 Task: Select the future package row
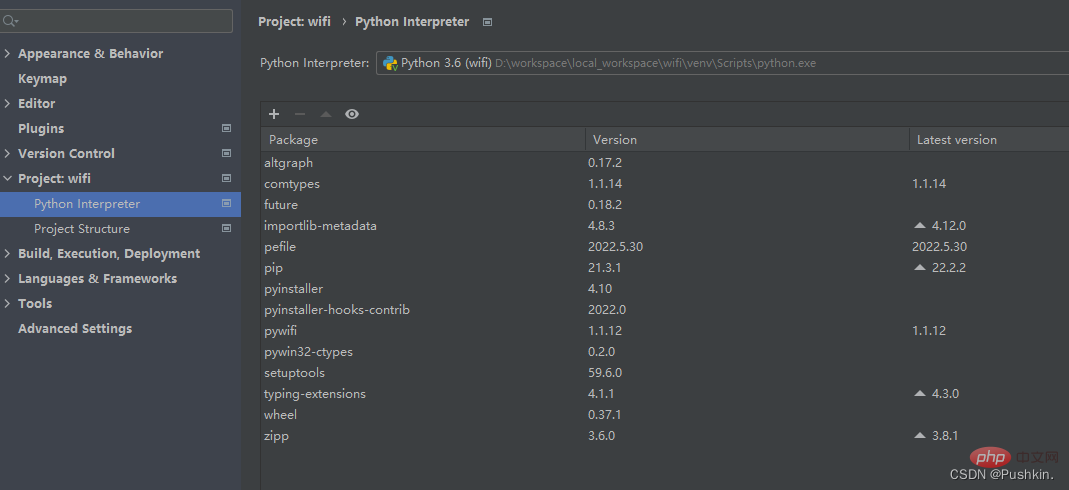click(x=665, y=205)
